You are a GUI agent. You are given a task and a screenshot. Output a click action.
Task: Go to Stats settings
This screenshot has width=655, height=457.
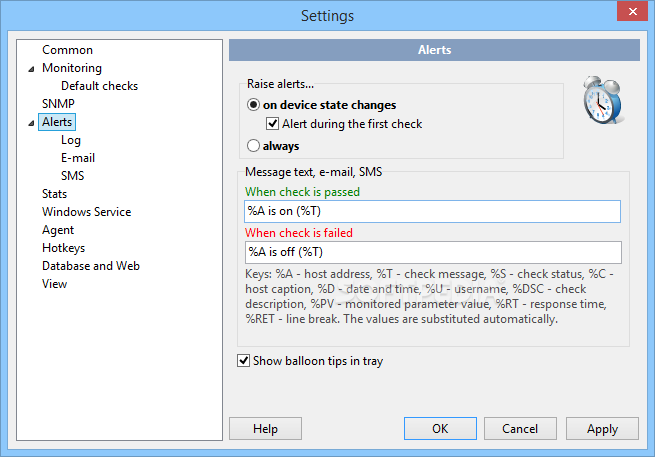pos(54,194)
